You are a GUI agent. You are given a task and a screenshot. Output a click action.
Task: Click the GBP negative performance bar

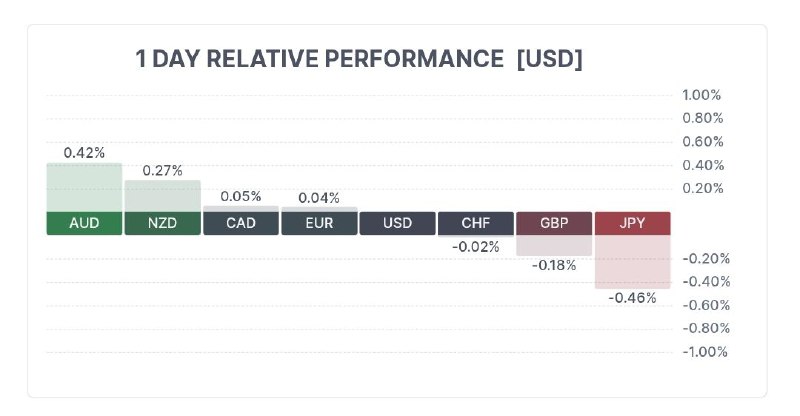click(553, 245)
